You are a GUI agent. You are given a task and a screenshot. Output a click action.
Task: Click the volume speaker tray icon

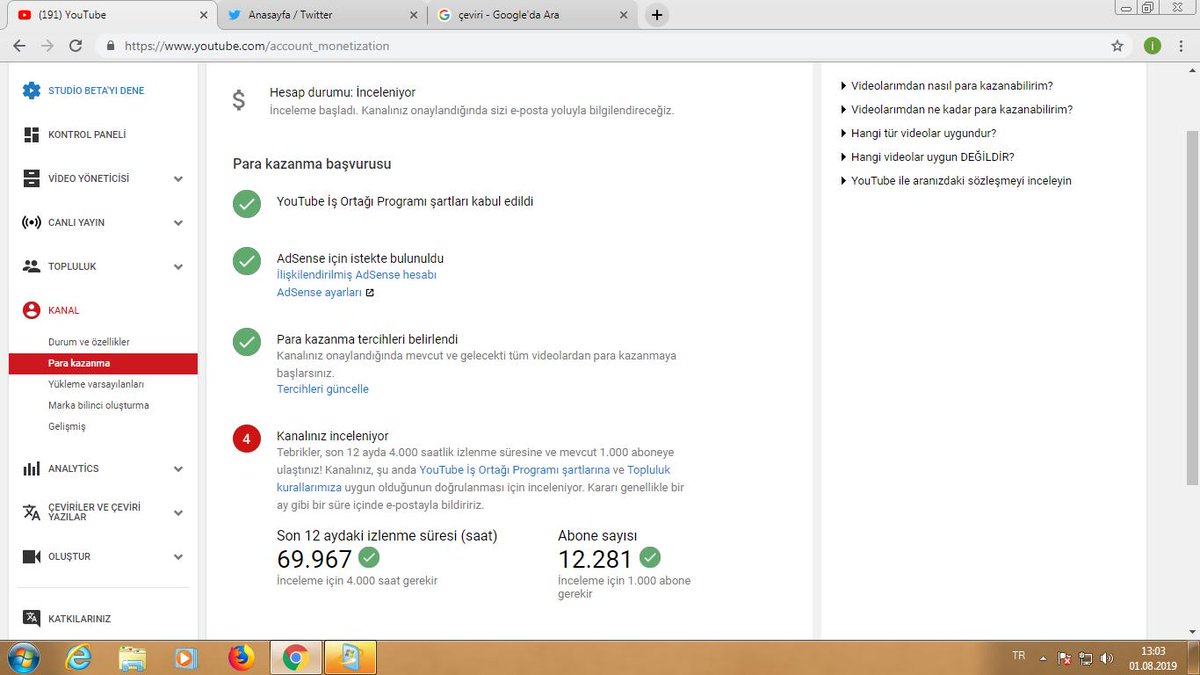(x=1107, y=658)
